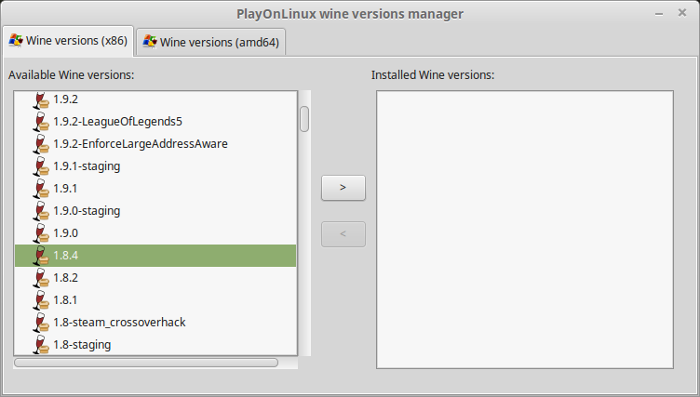
Task: Install selected version with the > button
Action: [x=343, y=188]
